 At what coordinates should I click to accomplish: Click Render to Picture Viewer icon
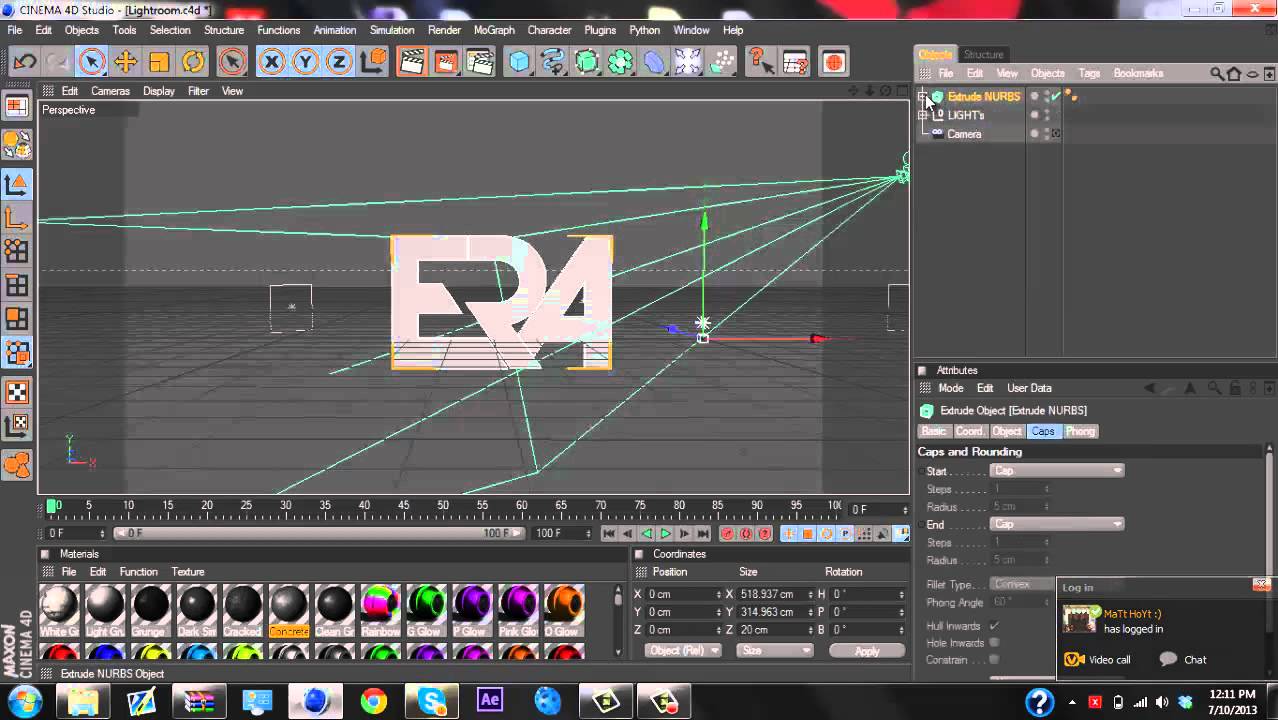click(445, 62)
